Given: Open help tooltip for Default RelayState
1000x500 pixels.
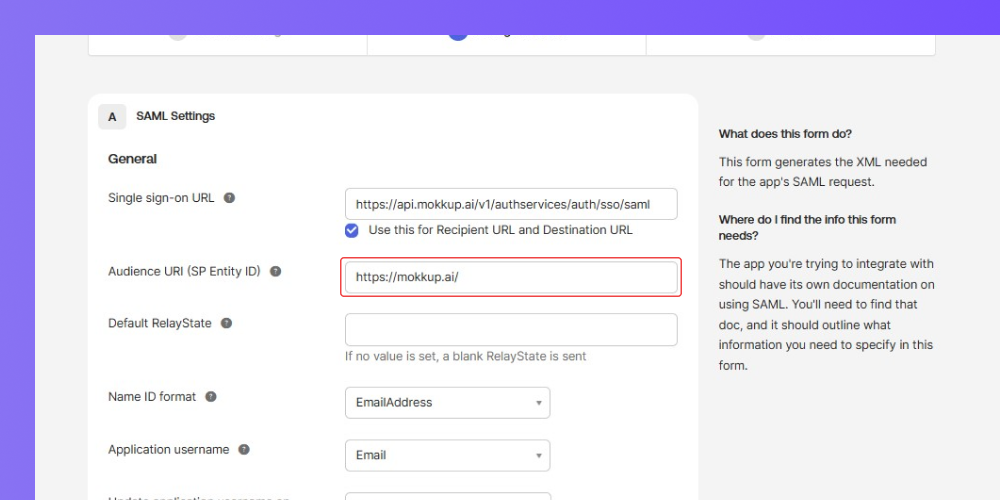Looking at the screenshot, I should tap(226, 323).
